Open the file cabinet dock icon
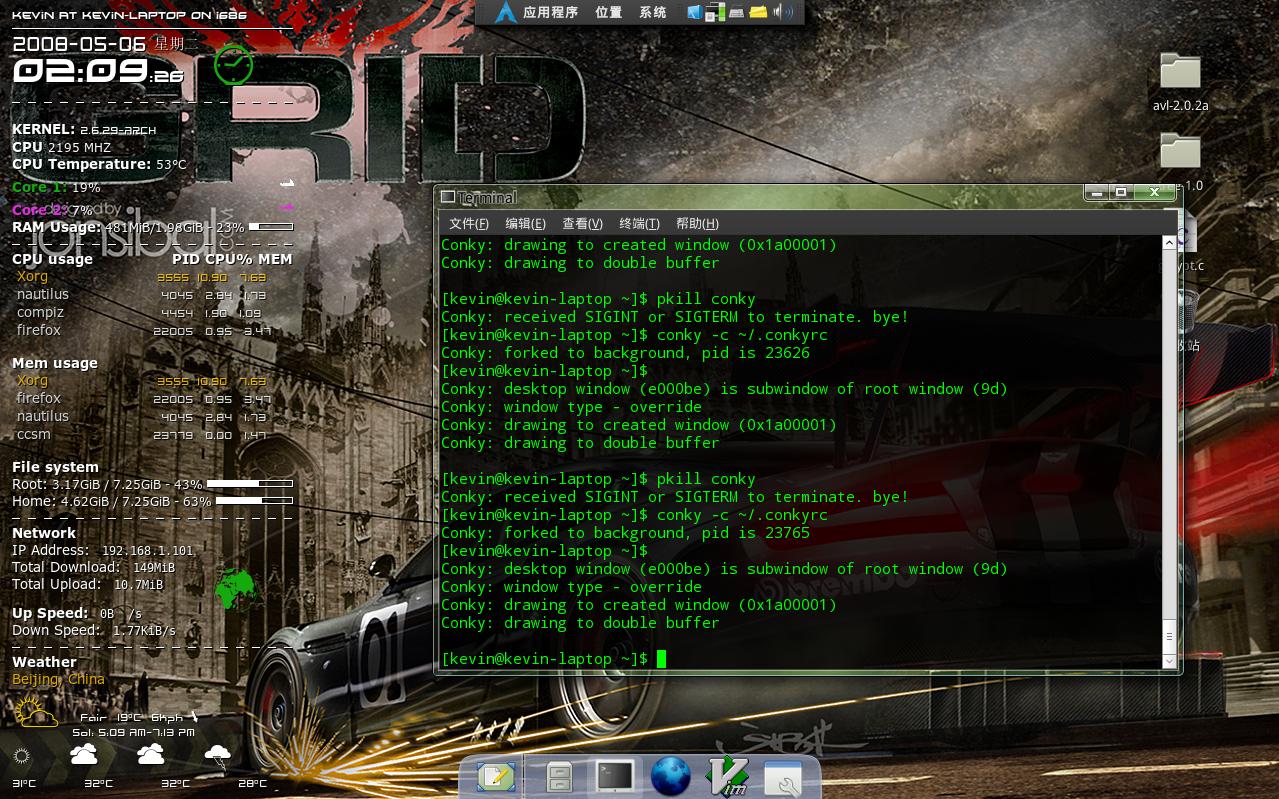The image size is (1279, 799). (559, 777)
